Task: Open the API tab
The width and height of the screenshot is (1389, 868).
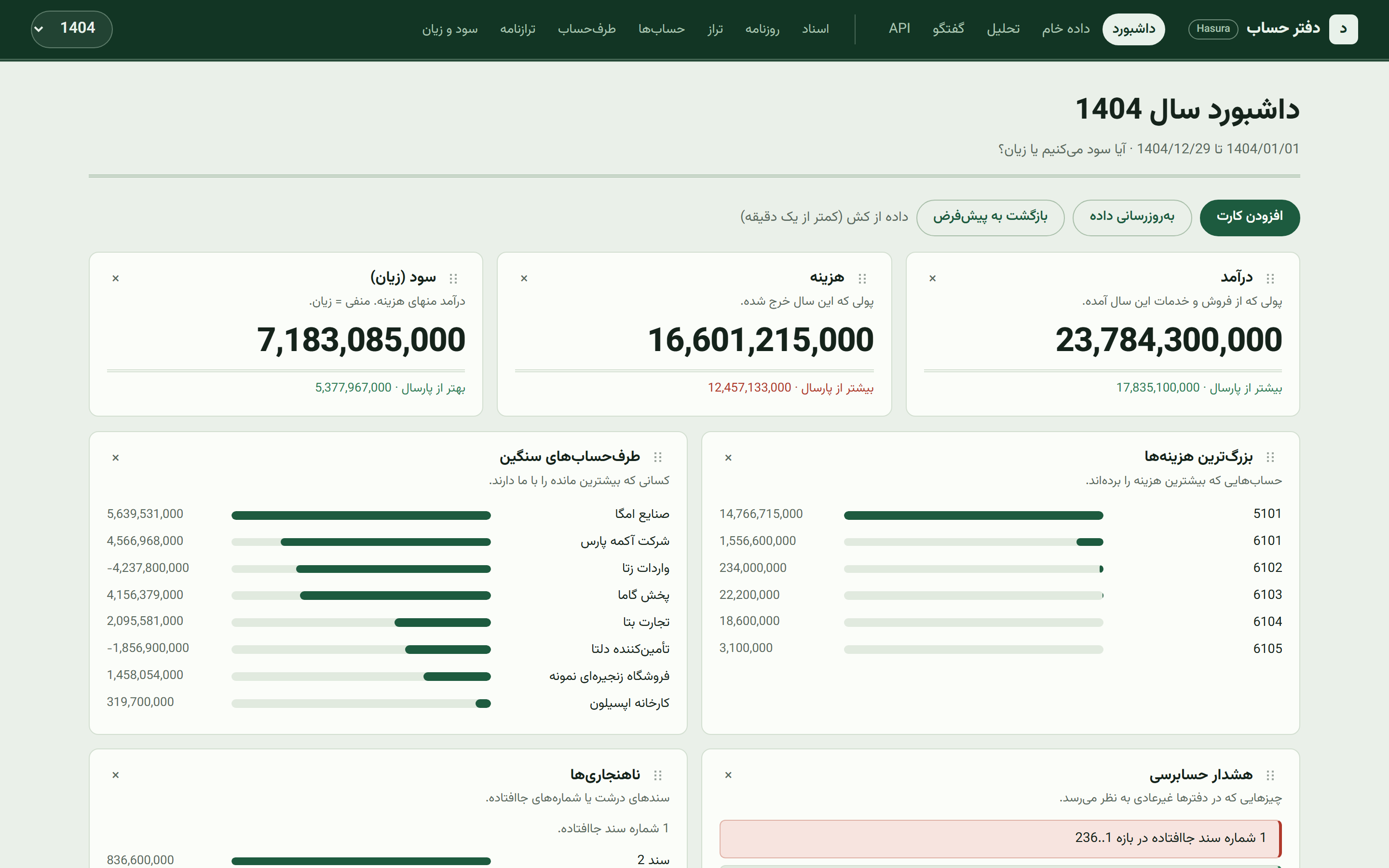Action: pos(899,29)
